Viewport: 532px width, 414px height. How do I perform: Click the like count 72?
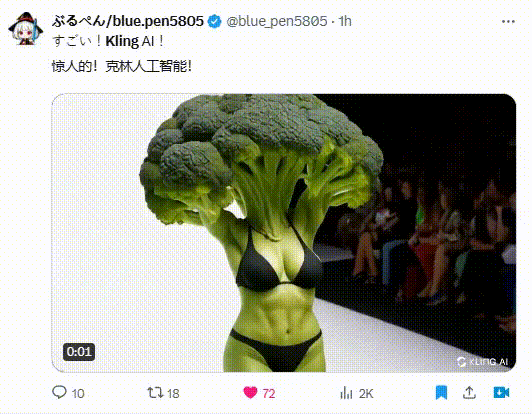[x=269, y=394]
